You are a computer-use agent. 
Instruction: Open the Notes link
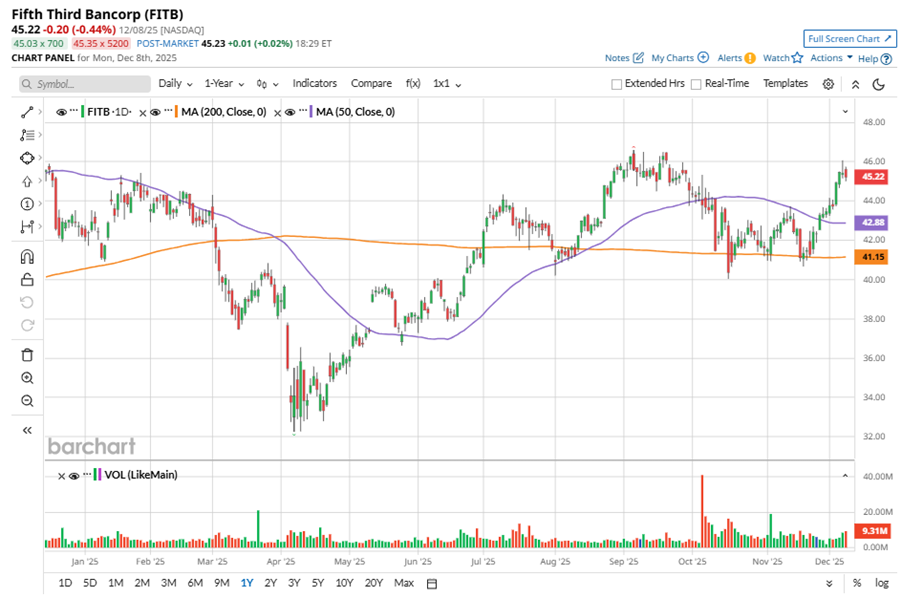pyautogui.click(x=624, y=58)
